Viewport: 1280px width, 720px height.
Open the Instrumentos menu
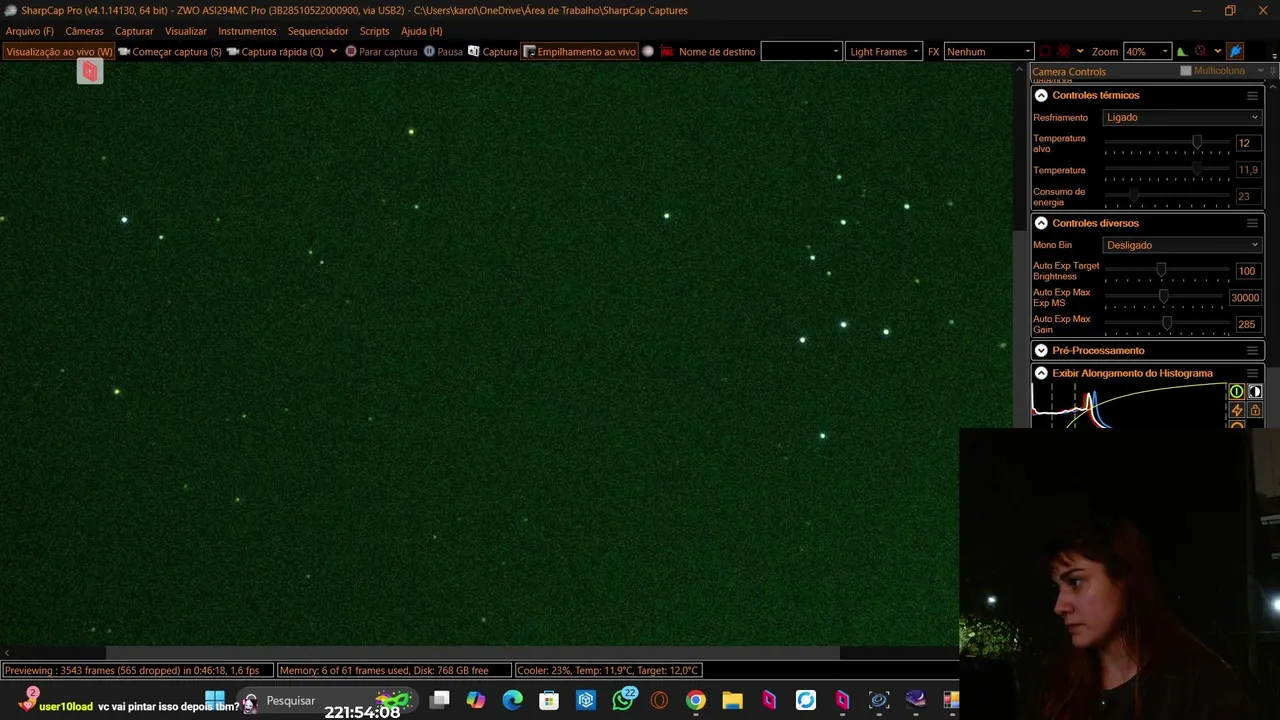[x=247, y=31]
